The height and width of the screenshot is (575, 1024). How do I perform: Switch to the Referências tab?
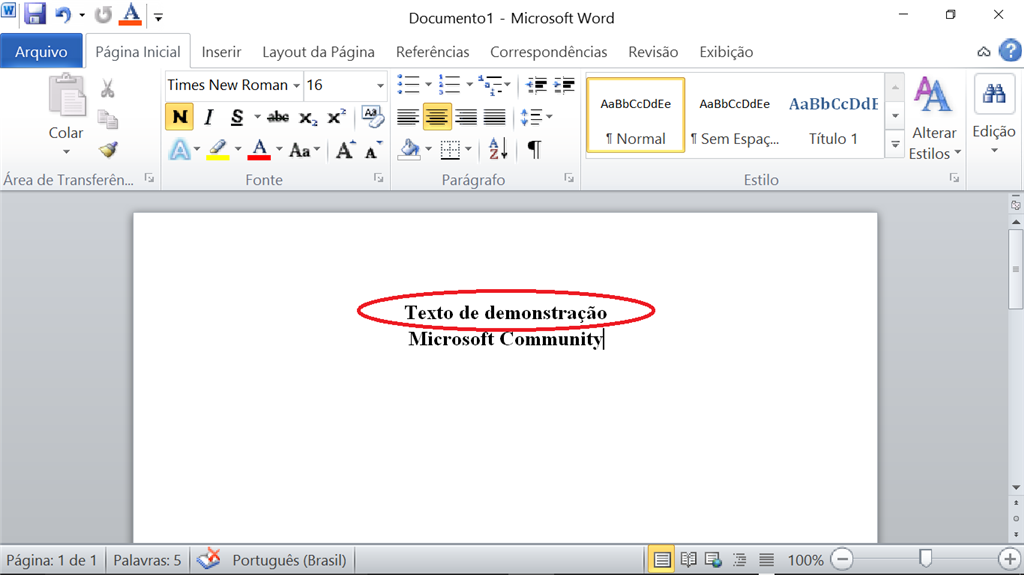click(x=432, y=52)
